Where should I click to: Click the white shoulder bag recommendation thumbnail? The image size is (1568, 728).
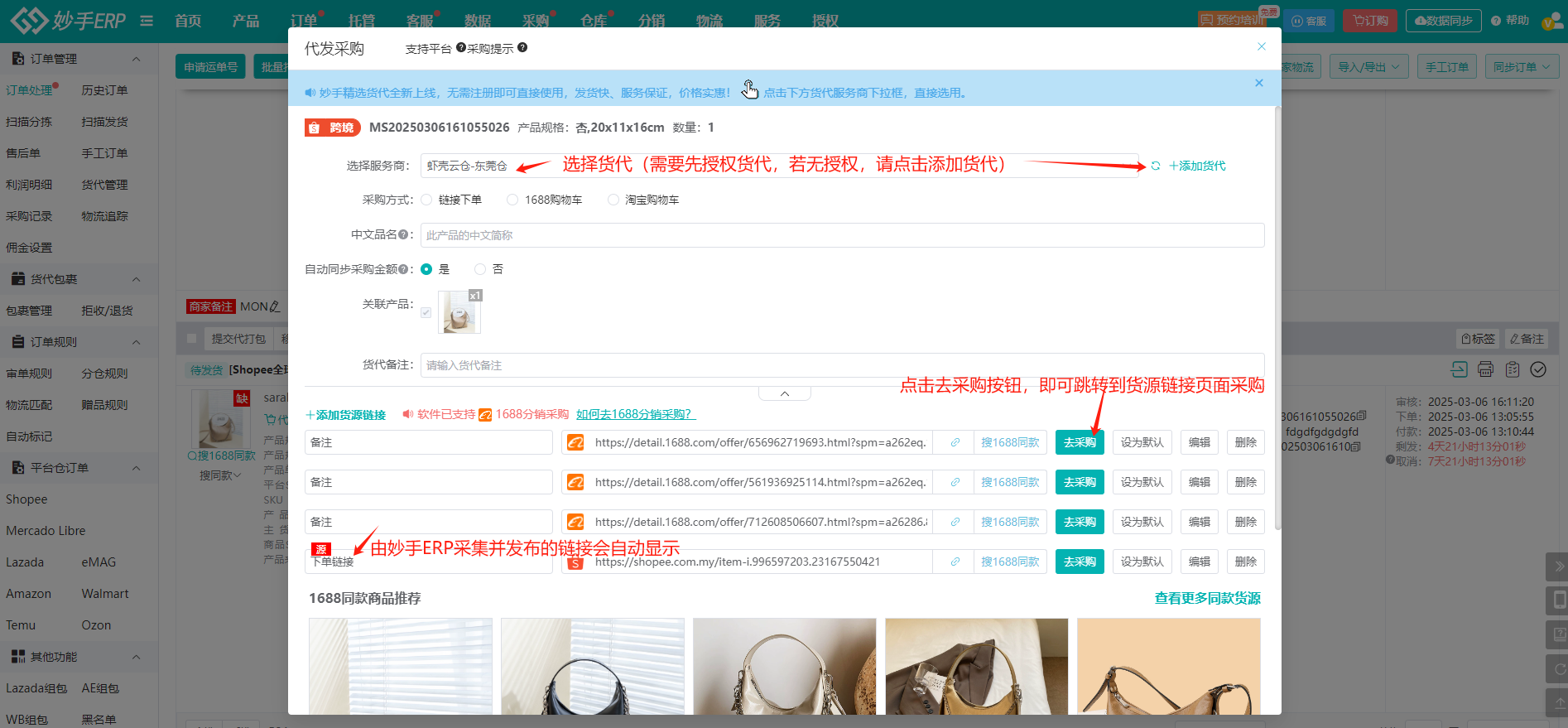[784, 666]
